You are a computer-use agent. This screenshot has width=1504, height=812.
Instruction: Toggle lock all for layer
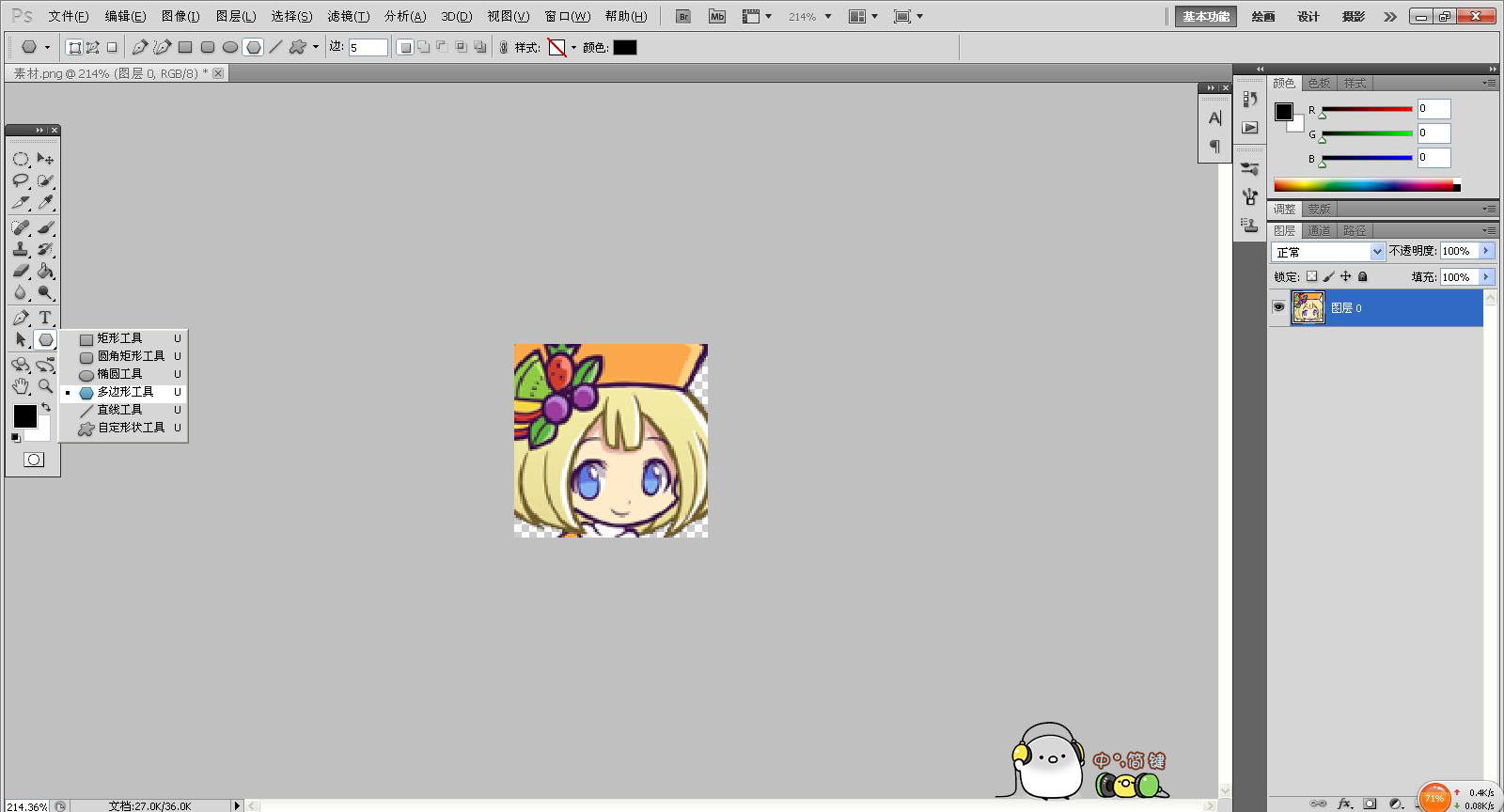tap(1363, 276)
